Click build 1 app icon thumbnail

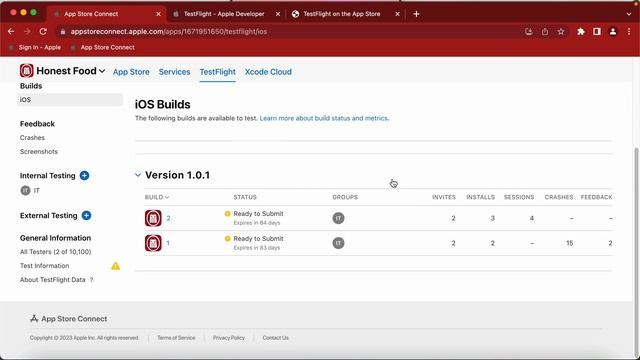pos(153,243)
